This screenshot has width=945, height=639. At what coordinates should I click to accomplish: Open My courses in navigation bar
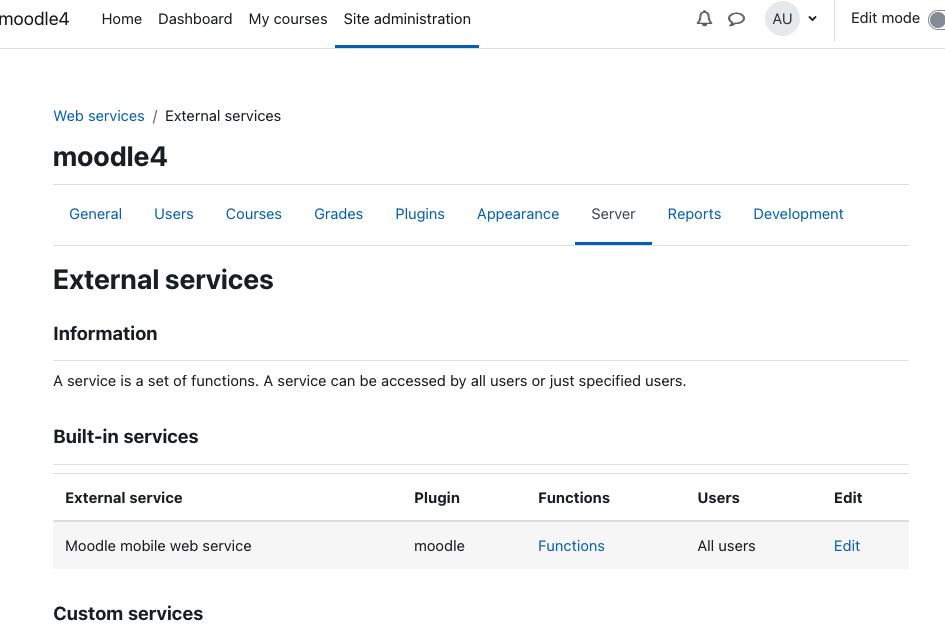(x=288, y=19)
